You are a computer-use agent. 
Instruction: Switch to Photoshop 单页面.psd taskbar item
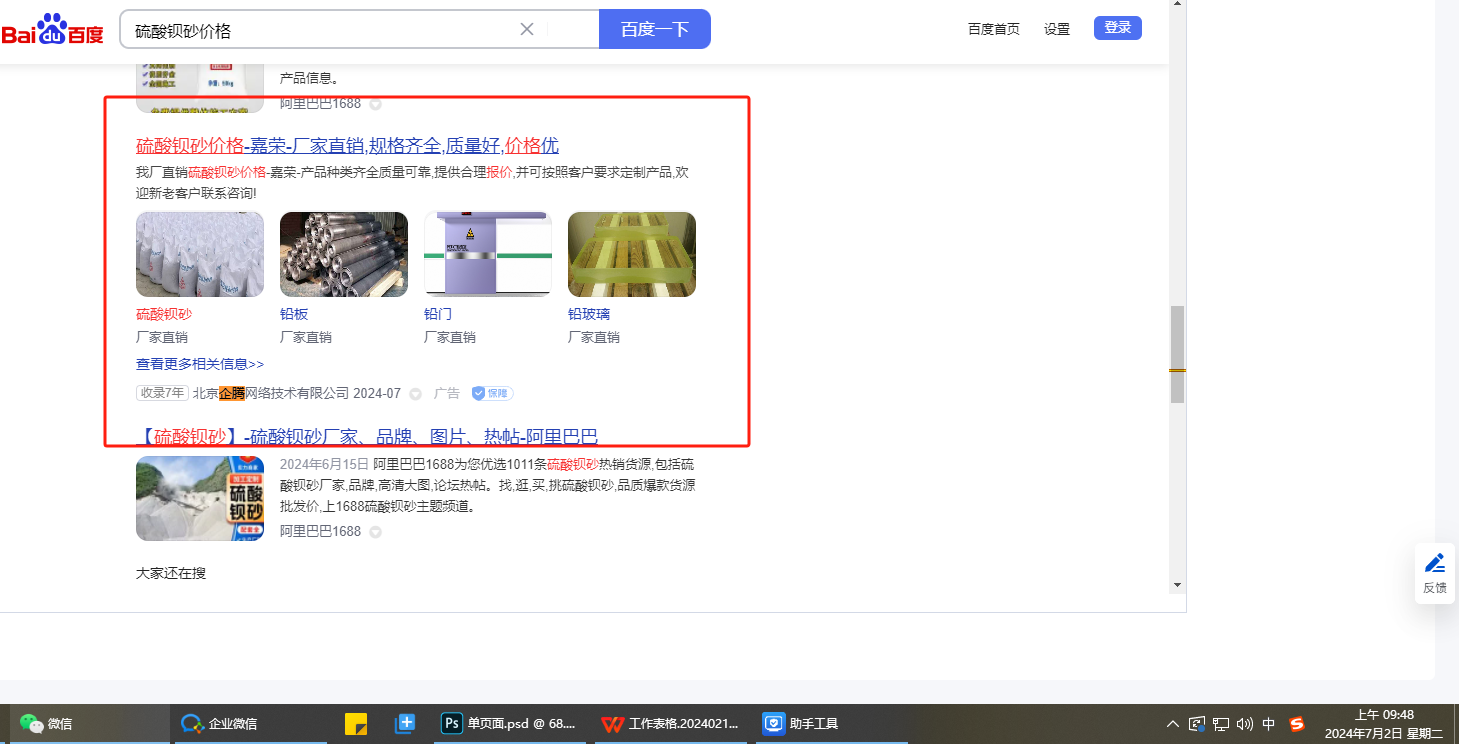[511, 724]
